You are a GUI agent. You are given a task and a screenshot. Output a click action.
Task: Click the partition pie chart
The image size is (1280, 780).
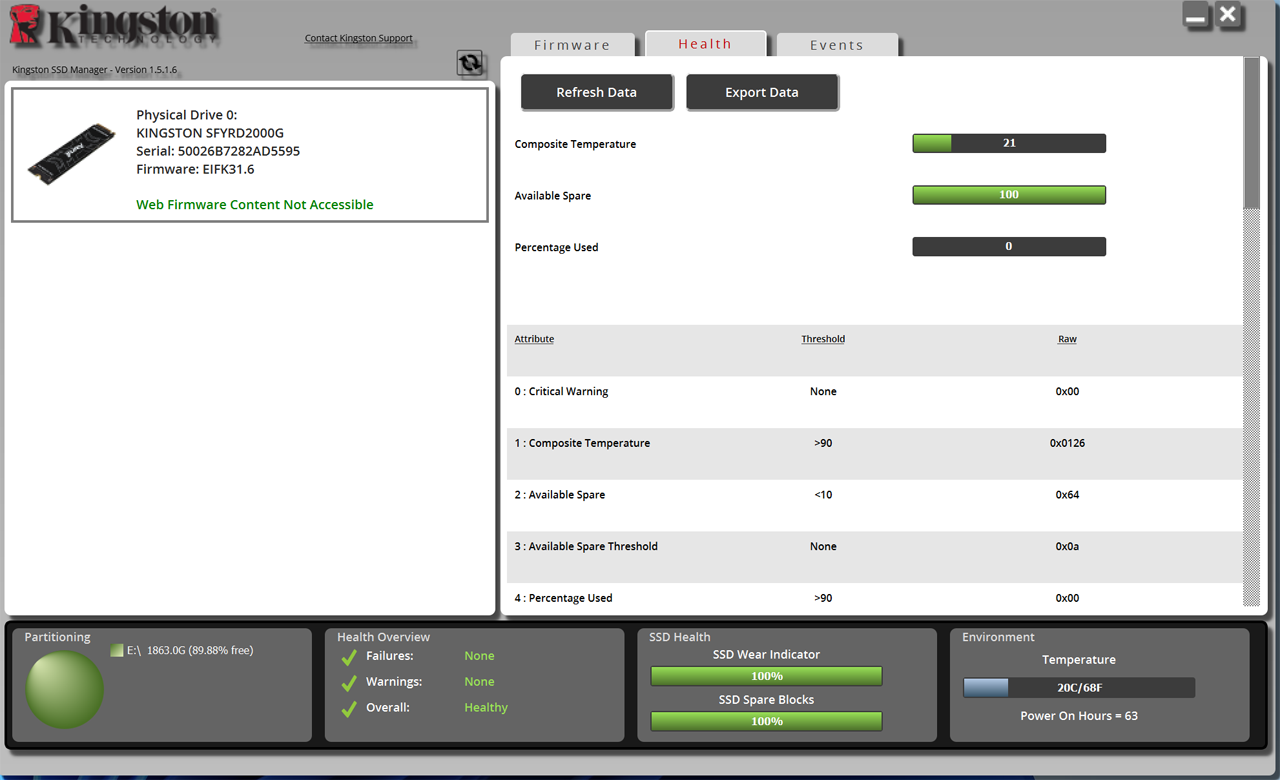click(64, 690)
